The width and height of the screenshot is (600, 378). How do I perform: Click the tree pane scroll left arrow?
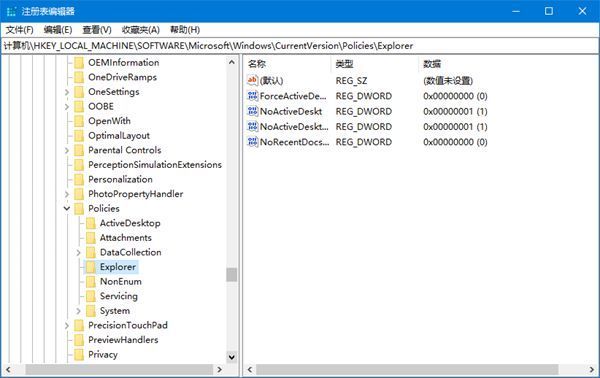(x=8, y=370)
